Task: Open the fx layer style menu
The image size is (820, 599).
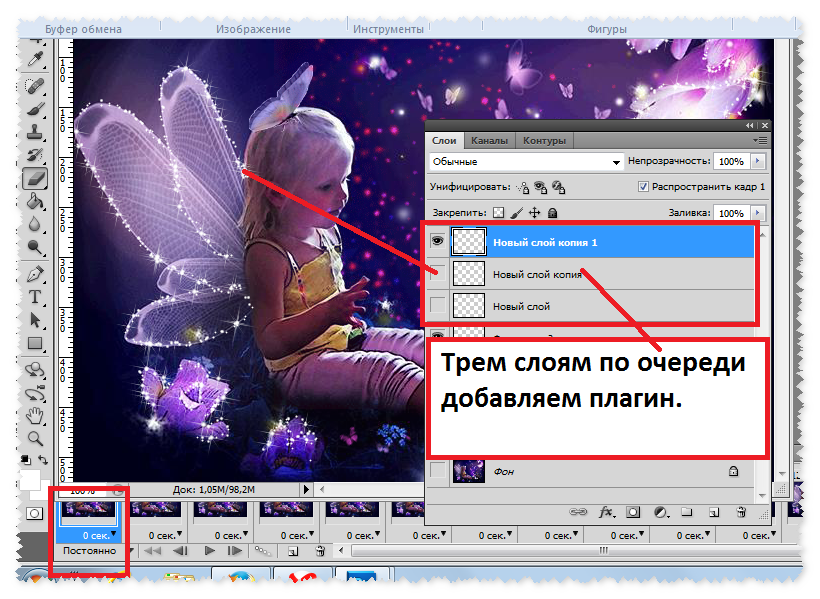Action: (x=606, y=512)
